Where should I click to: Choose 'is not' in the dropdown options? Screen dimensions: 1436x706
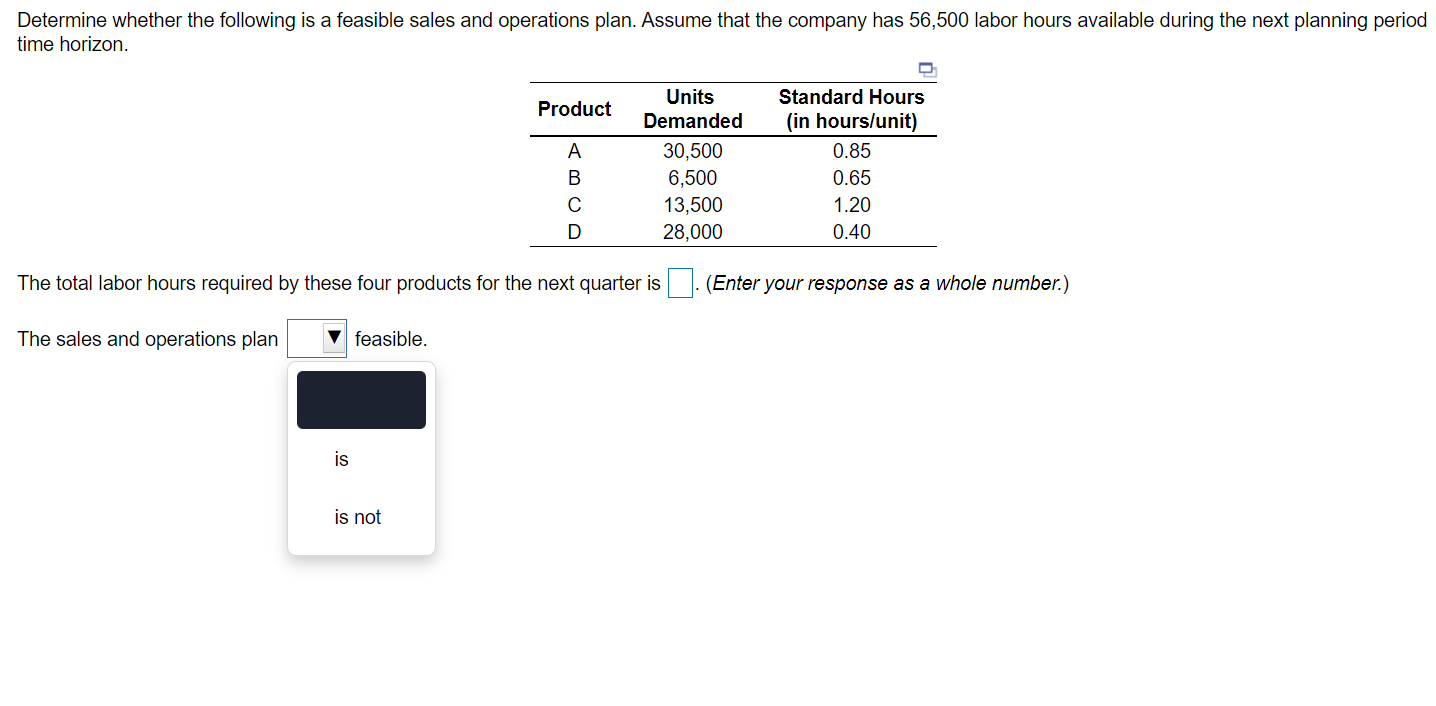click(356, 517)
